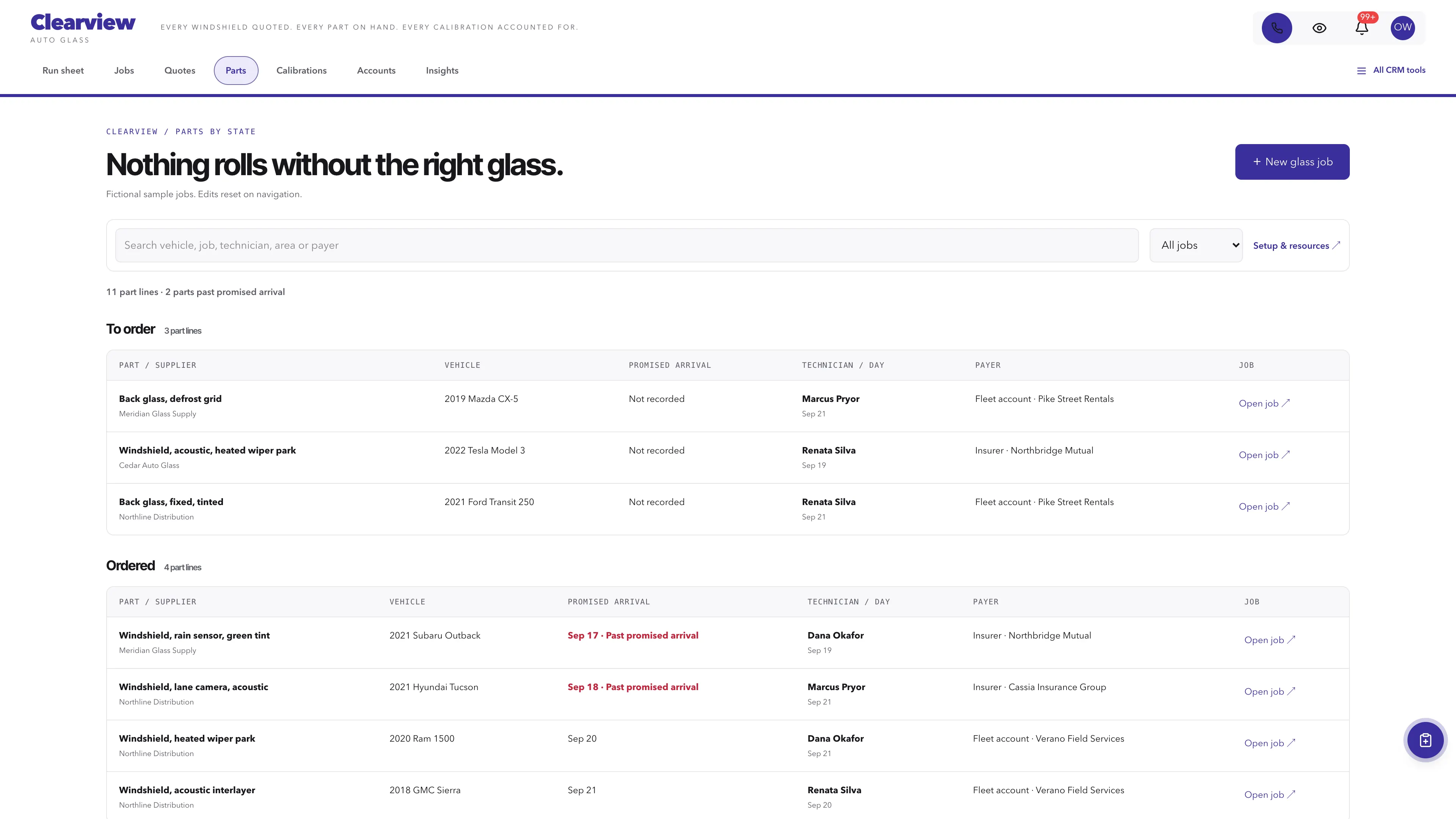Screen dimensions: 1456x819
Task: Toggle the eye visibility icon in header
Action: 1319,28
